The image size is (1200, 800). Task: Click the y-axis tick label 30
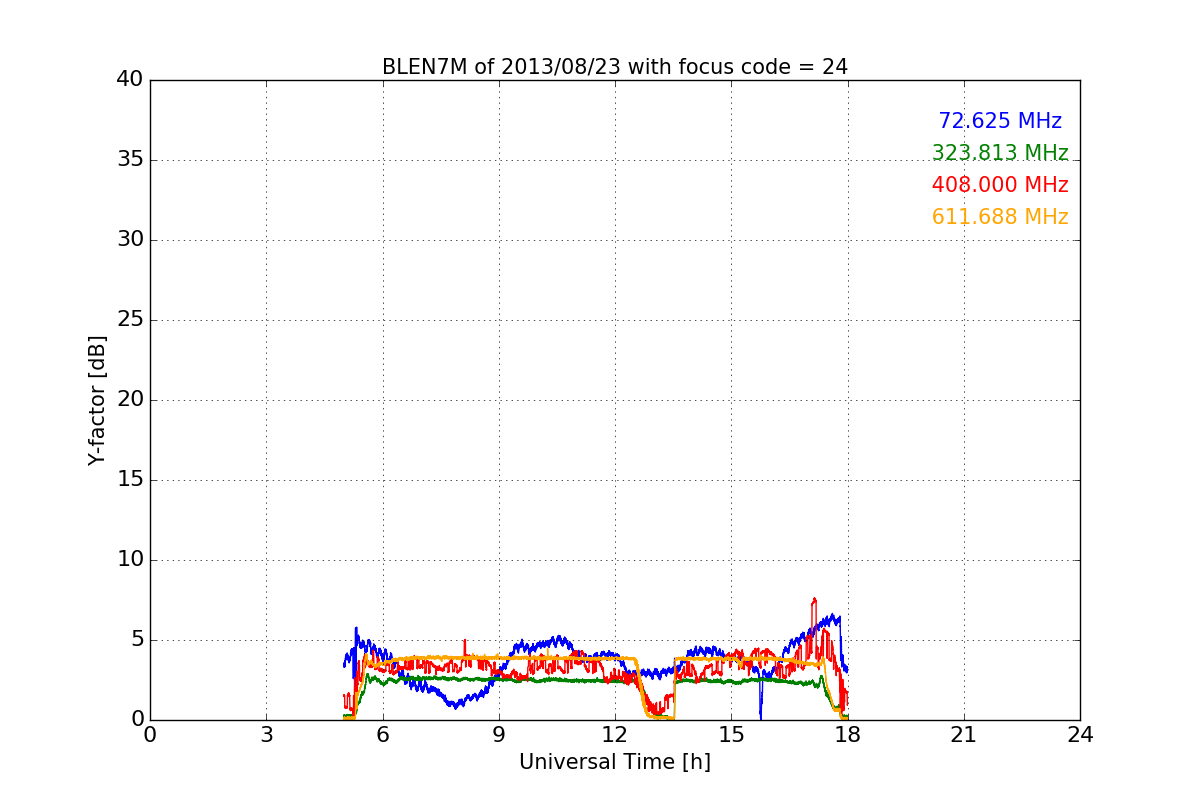130,240
